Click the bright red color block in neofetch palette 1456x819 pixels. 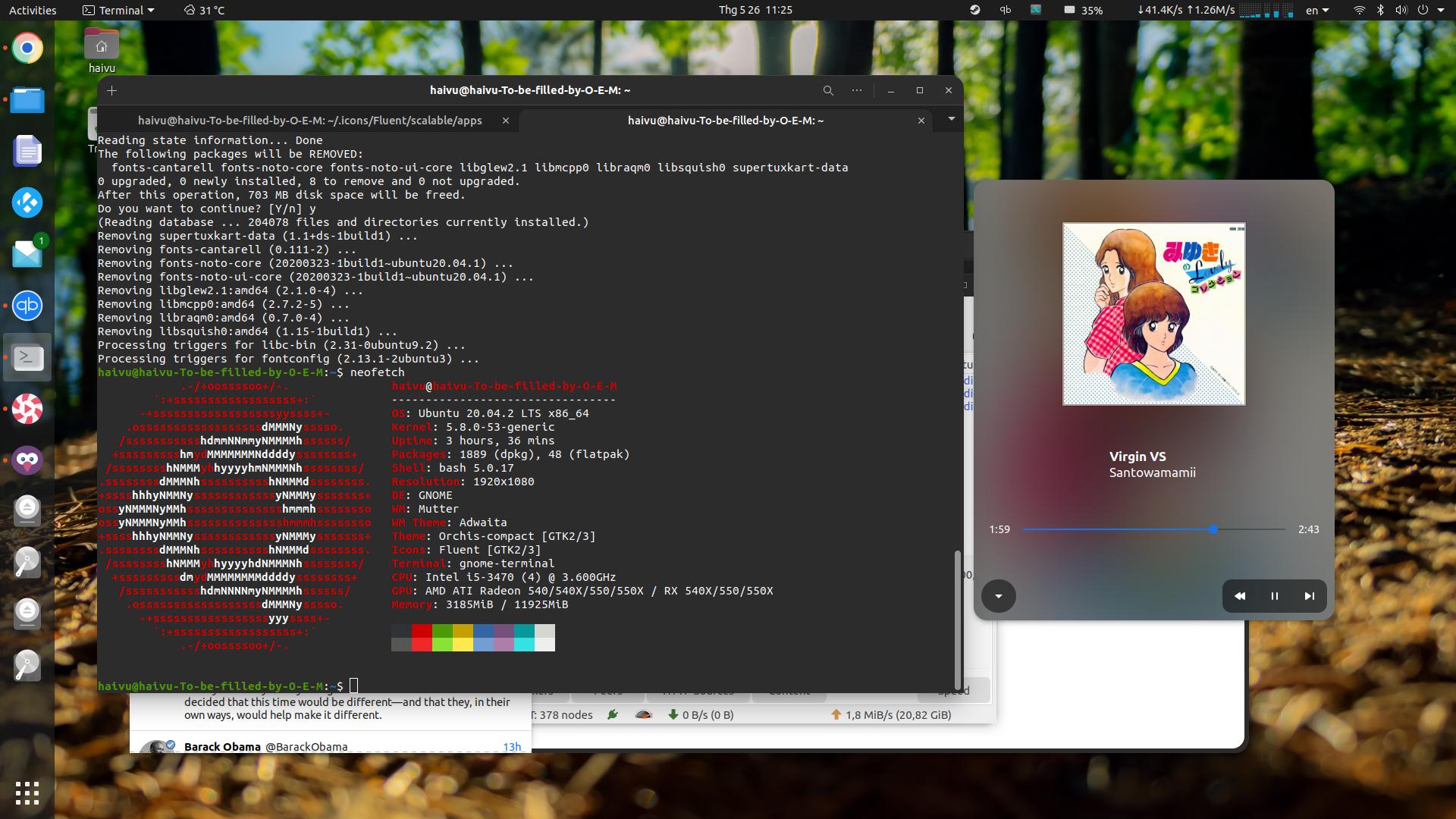pyautogui.click(x=422, y=645)
